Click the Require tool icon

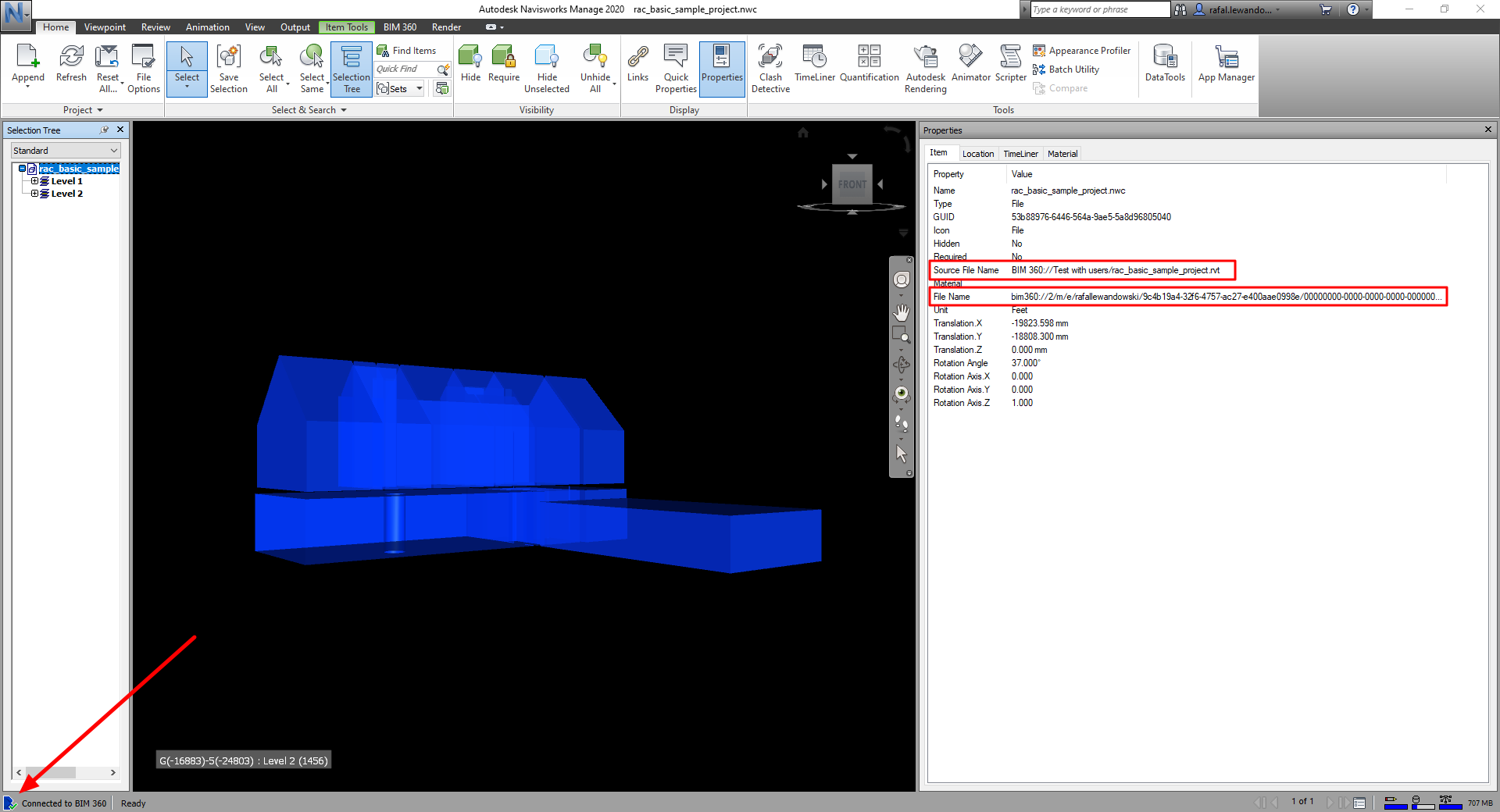(504, 64)
